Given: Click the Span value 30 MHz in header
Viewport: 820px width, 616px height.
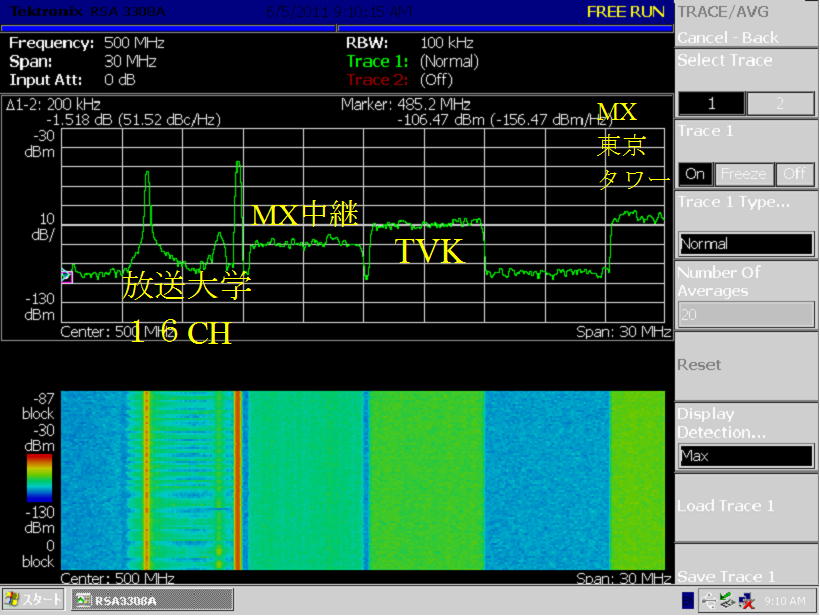Looking at the screenshot, I should [x=130, y=62].
